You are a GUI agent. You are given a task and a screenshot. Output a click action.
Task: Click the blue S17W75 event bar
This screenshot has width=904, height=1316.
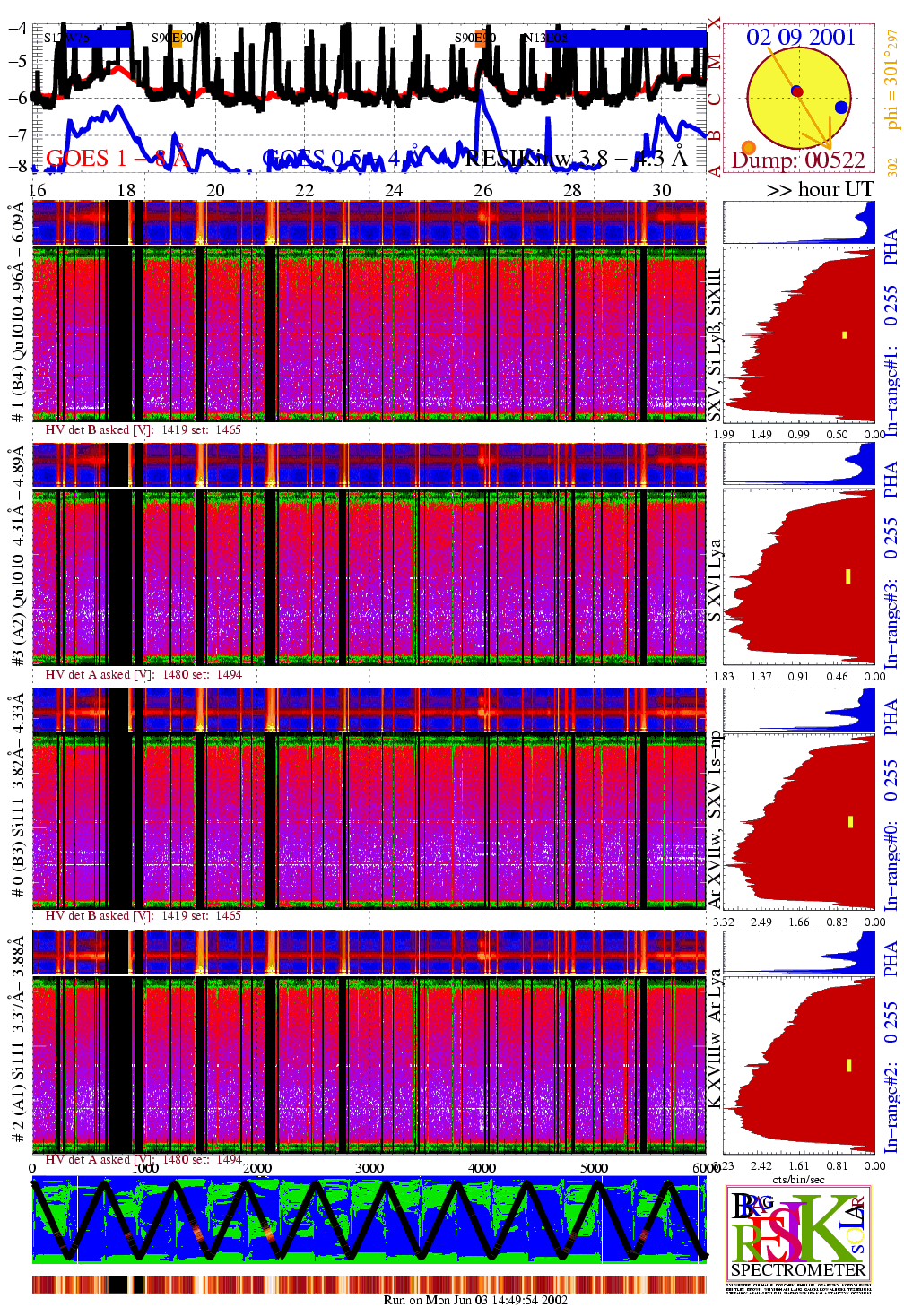[x=90, y=39]
